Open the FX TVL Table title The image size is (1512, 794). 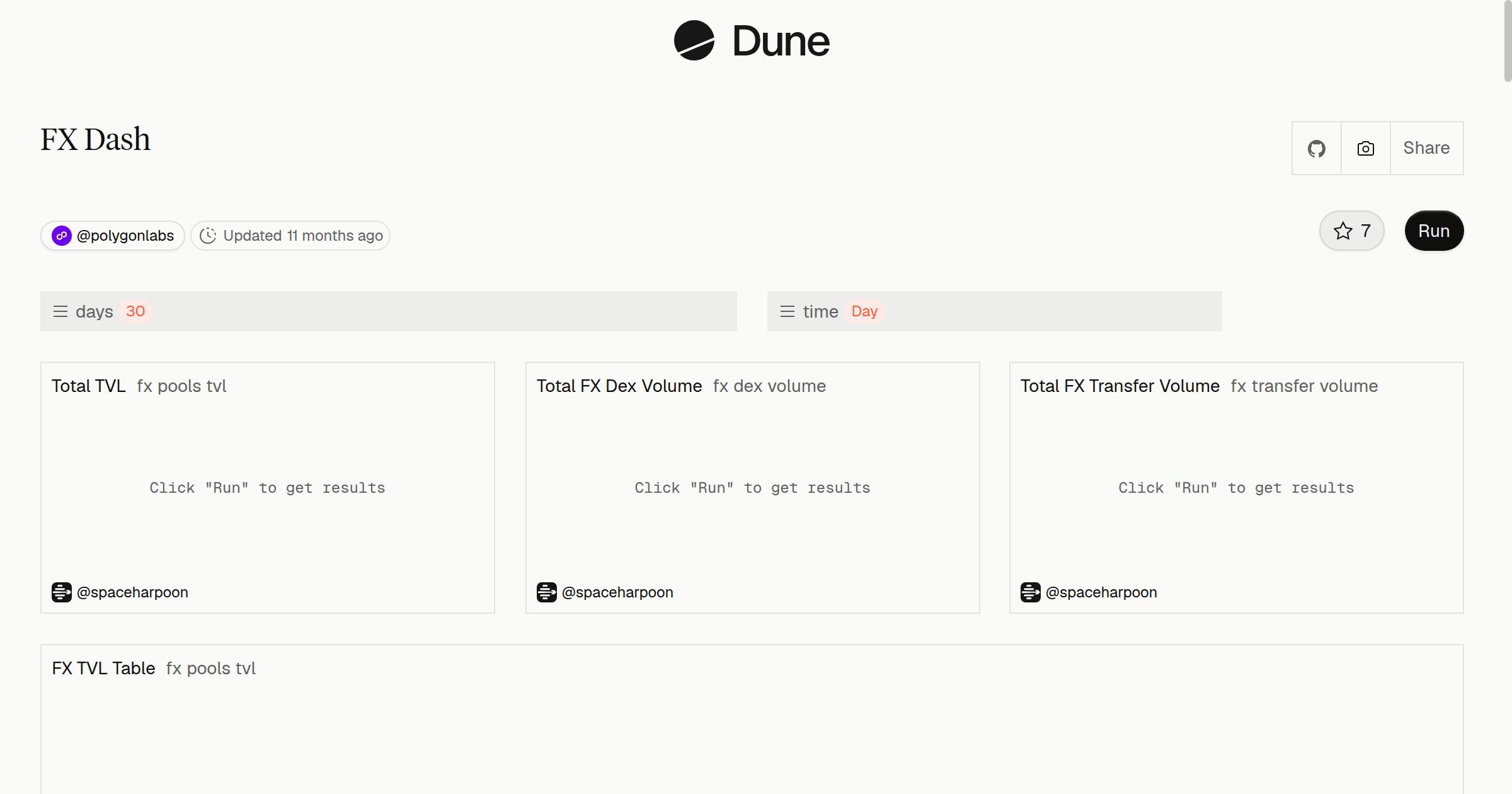pos(103,668)
